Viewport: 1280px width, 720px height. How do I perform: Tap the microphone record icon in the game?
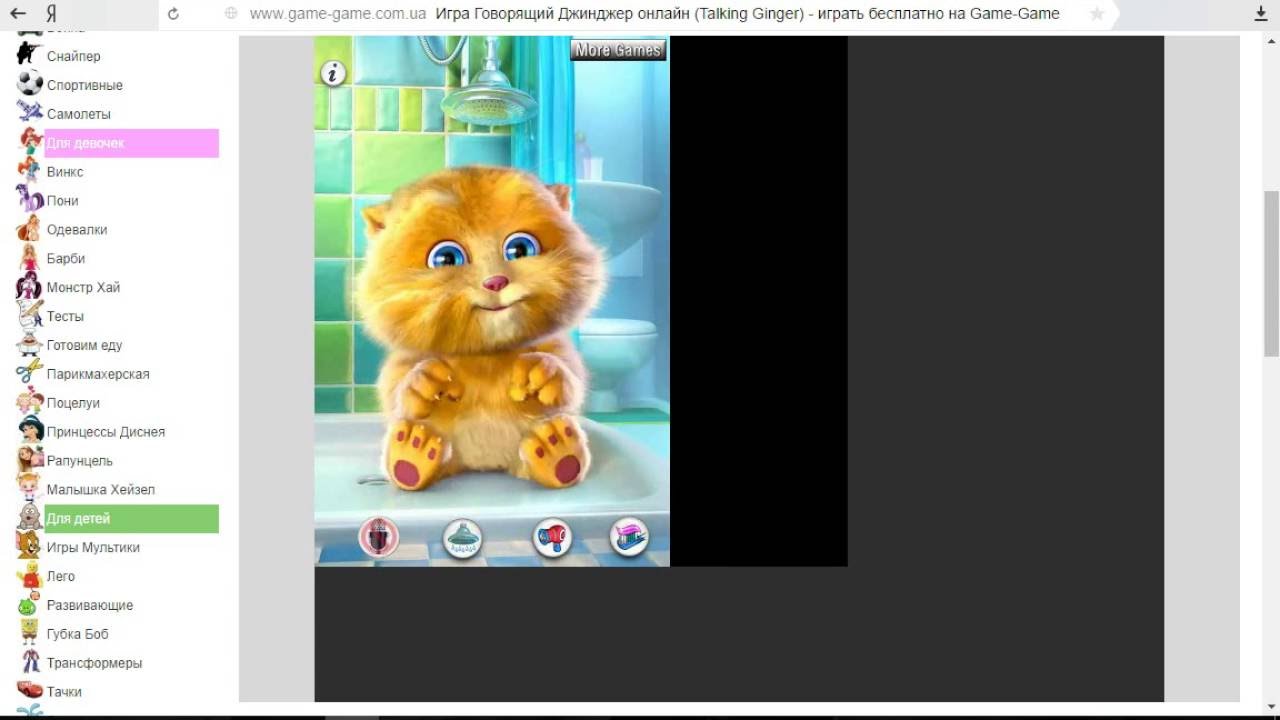click(x=379, y=538)
